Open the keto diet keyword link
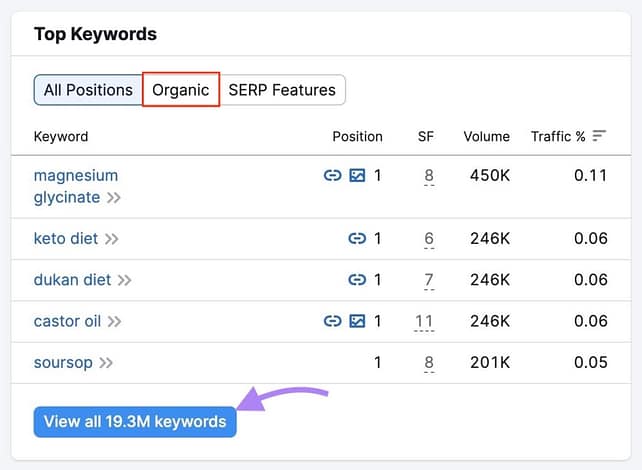The width and height of the screenshot is (642, 470). [x=67, y=239]
